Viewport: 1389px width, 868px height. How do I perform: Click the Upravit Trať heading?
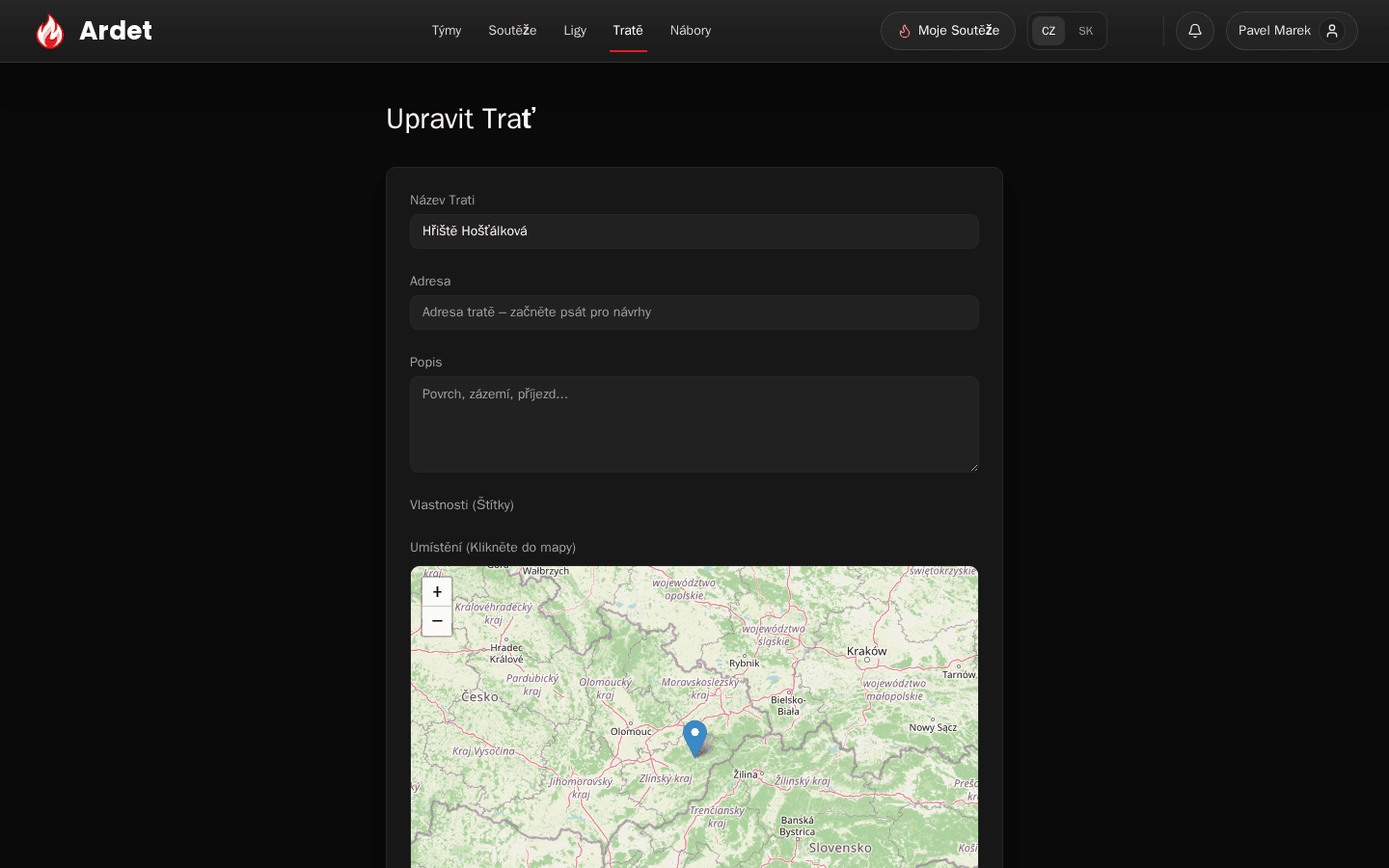tap(461, 119)
